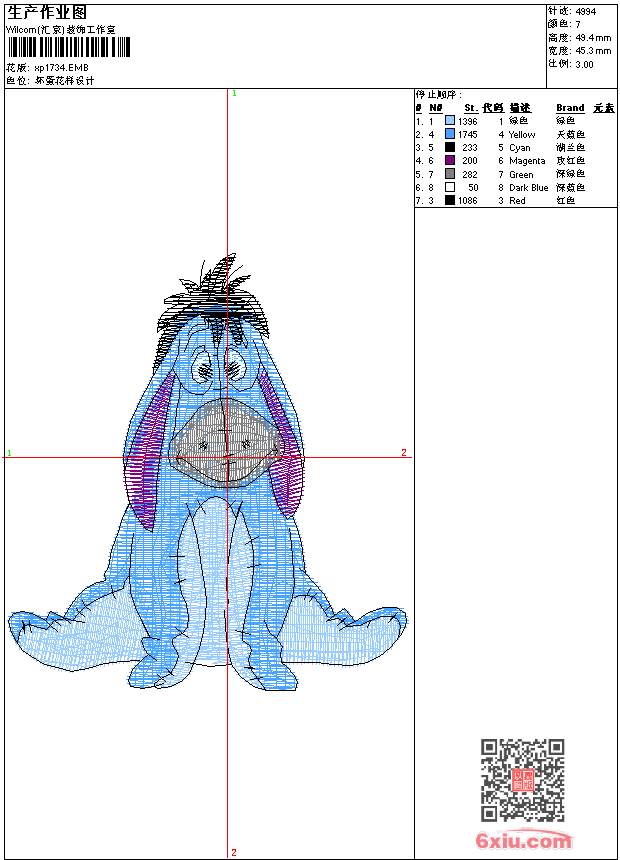The image size is (620, 860).
Task: Click the brand name 玫红色
Action: click(x=571, y=161)
